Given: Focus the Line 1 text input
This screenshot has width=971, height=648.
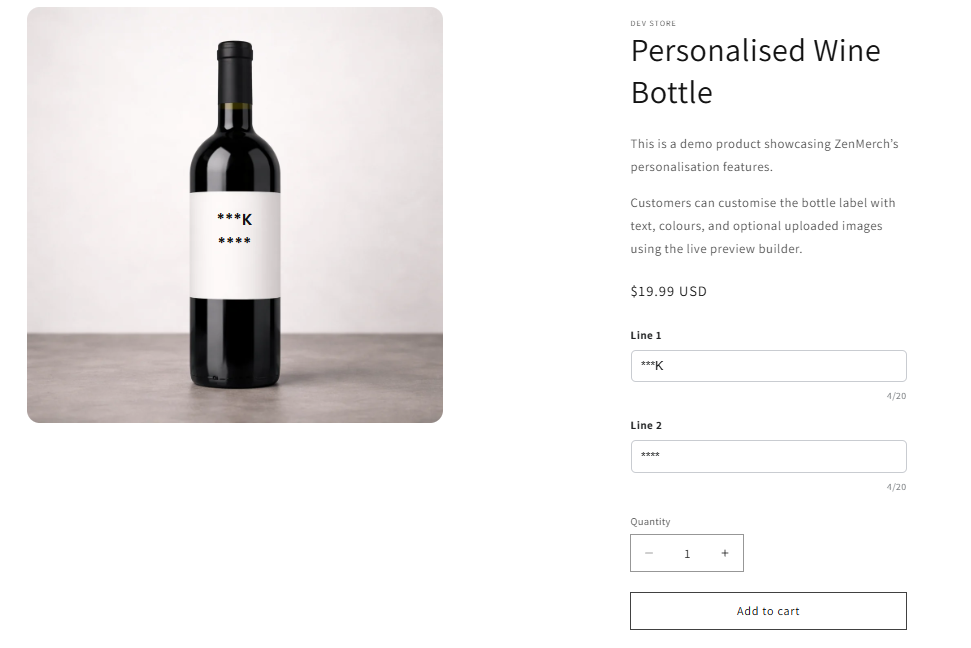Looking at the screenshot, I should point(768,366).
